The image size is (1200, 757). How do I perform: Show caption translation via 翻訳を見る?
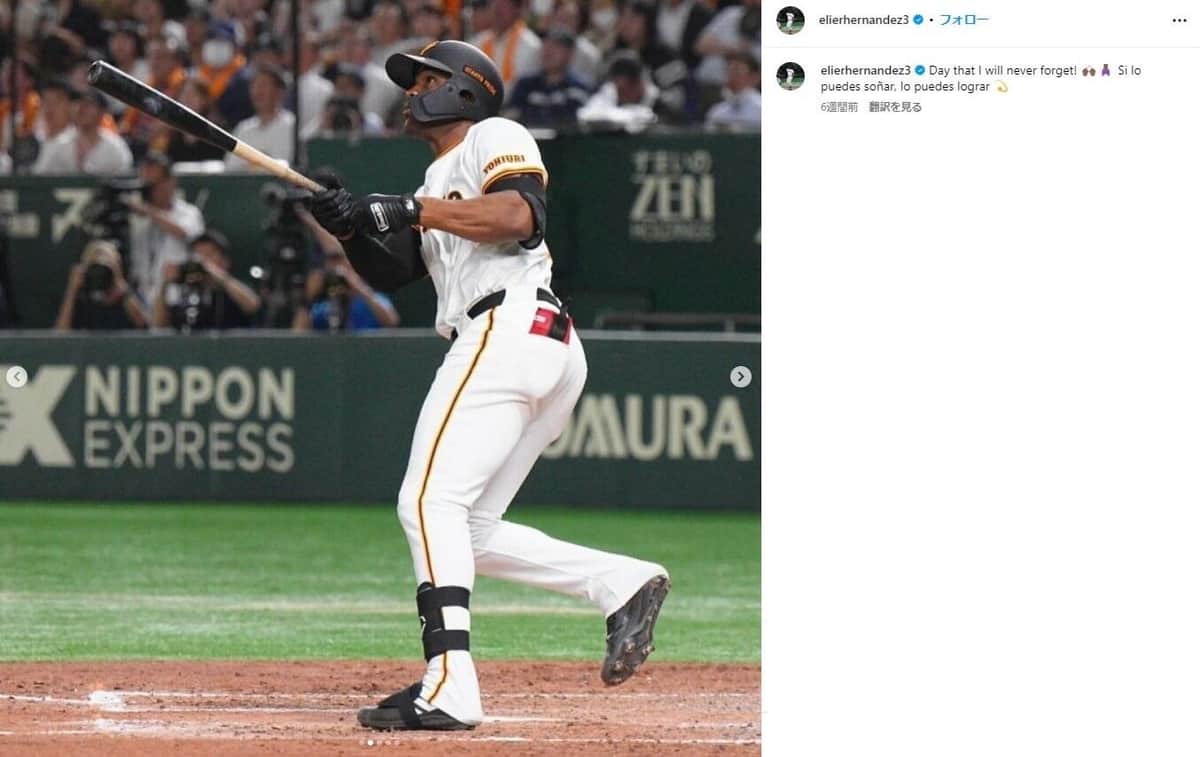point(895,107)
